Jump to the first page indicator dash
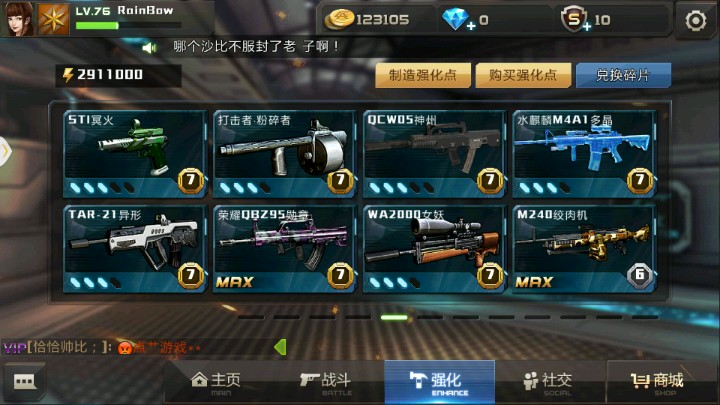The image size is (720, 405). click(x=251, y=317)
